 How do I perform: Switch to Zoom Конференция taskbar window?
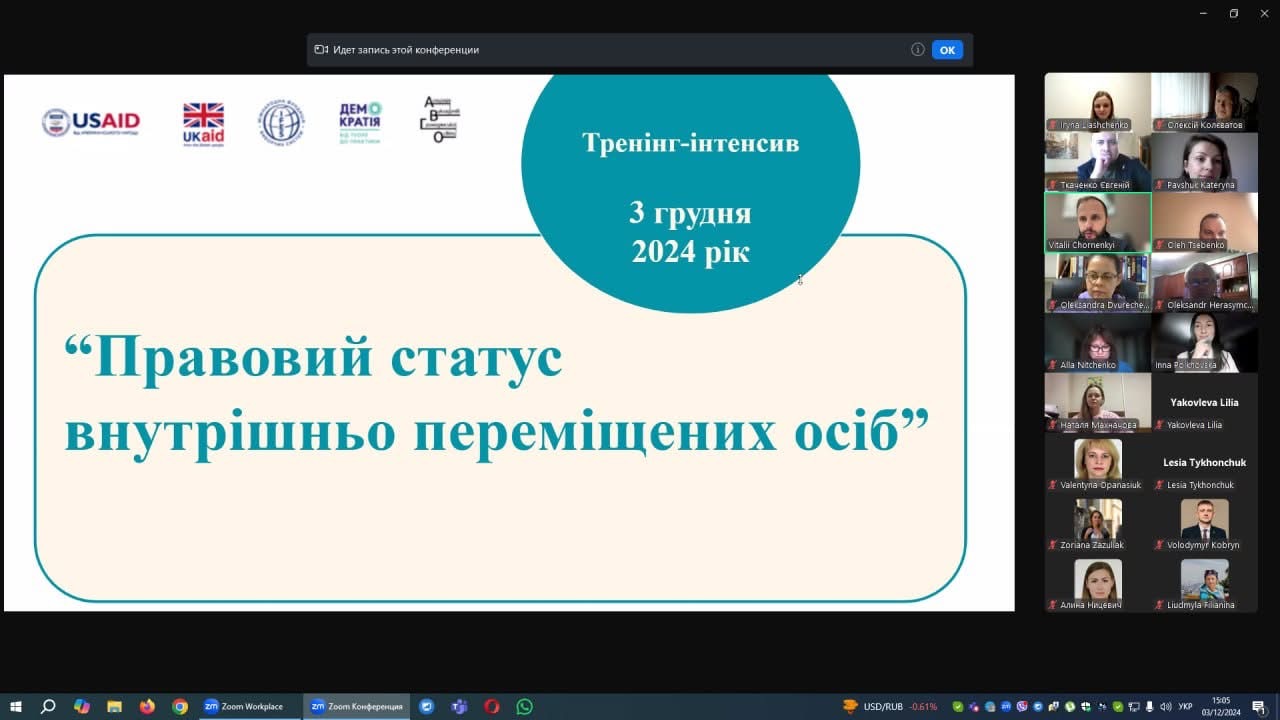pos(357,706)
